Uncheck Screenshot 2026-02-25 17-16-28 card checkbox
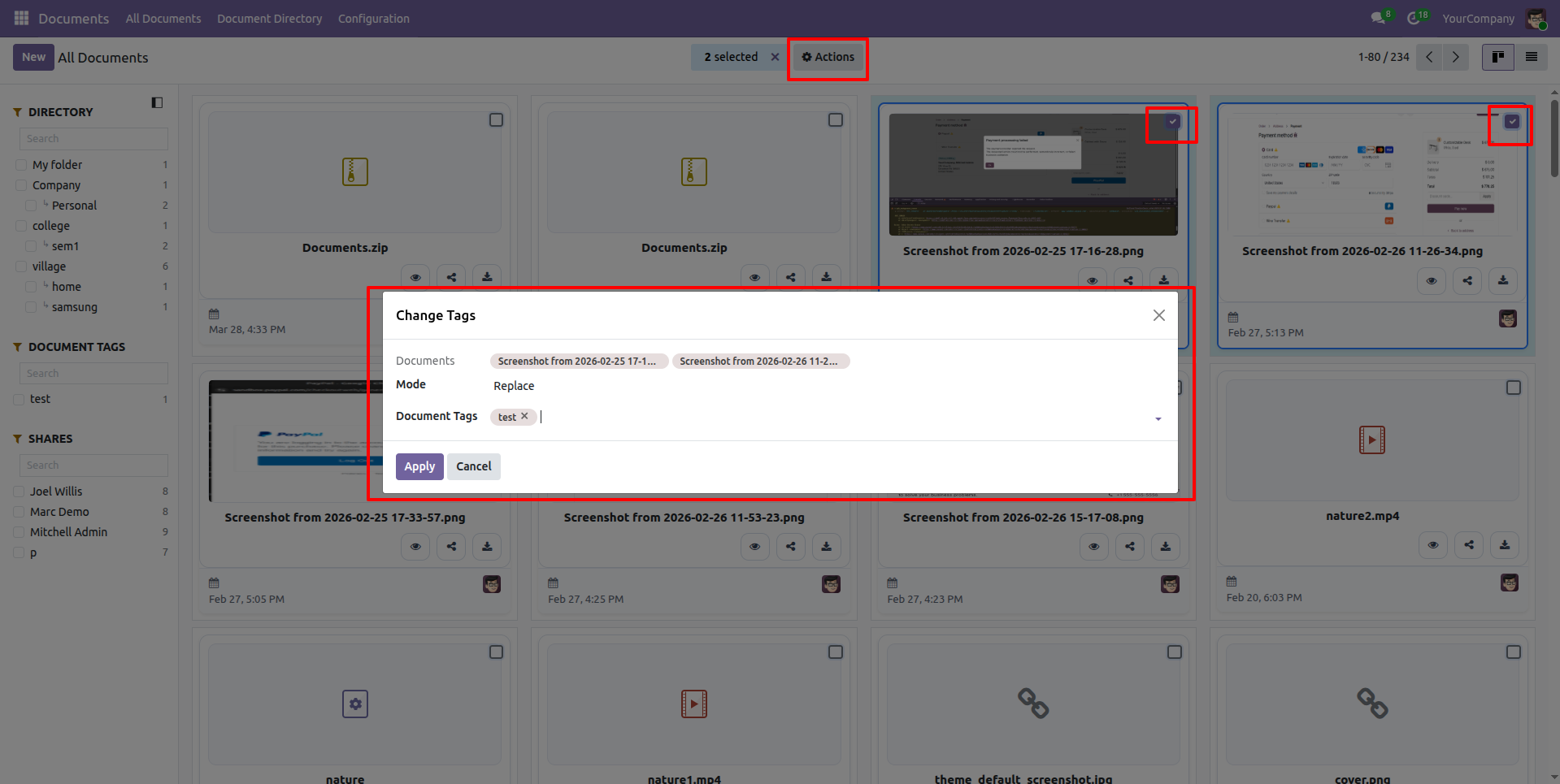The height and width of the screenshot is (784, 1560). point(1172,122)
